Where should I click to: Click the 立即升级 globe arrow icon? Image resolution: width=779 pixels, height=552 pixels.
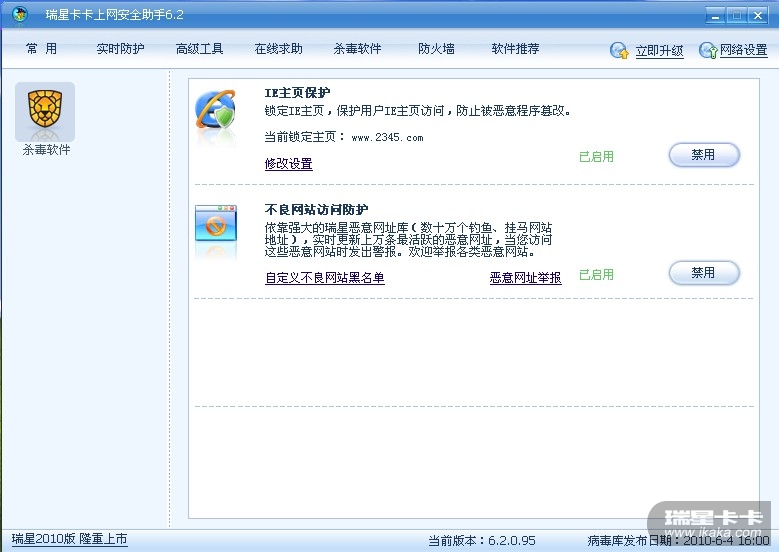tap(620, 50)
